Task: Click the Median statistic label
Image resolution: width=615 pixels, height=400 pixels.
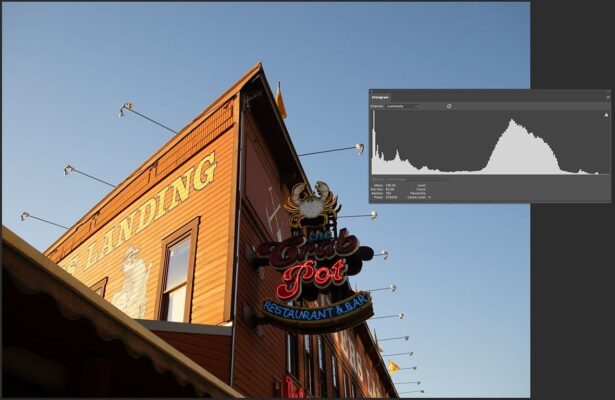Action: click(x=377, y=193)
